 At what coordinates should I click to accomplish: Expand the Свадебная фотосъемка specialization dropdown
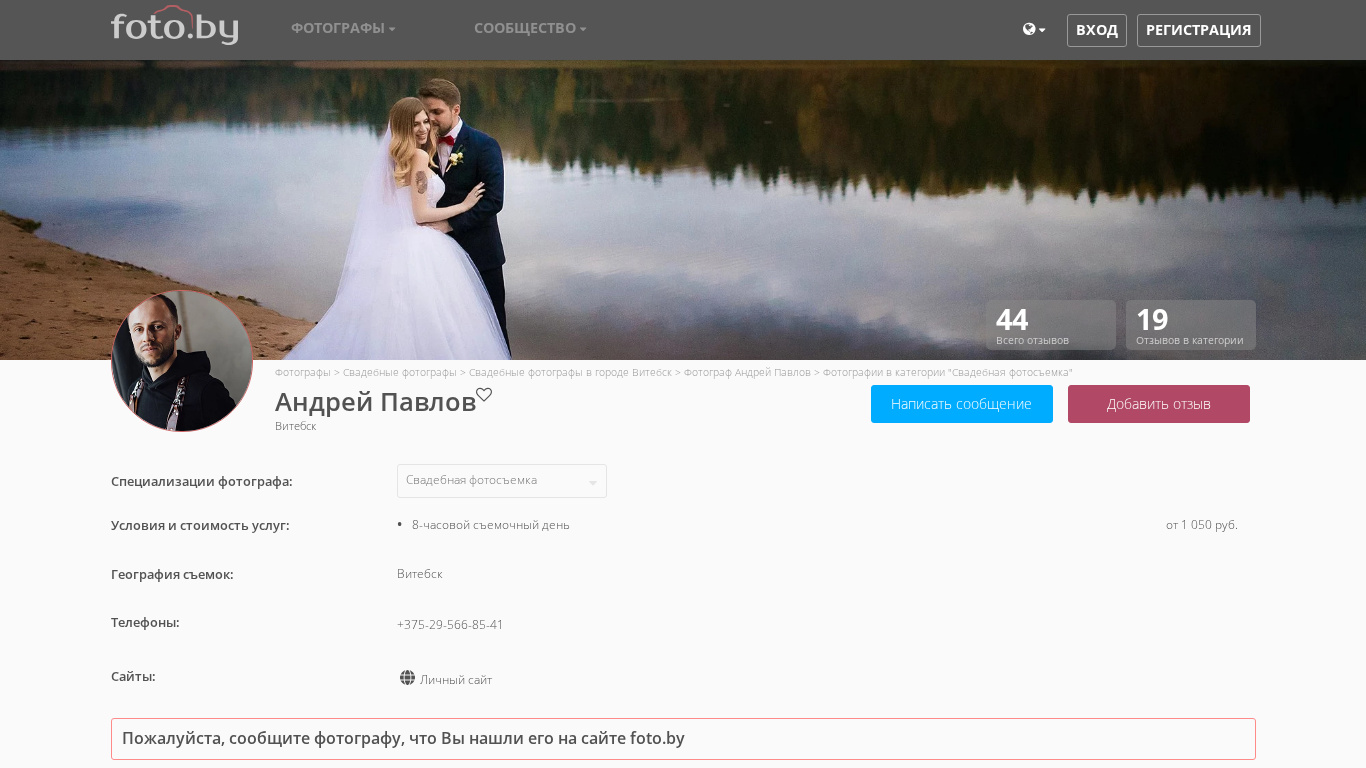(502, 481)
